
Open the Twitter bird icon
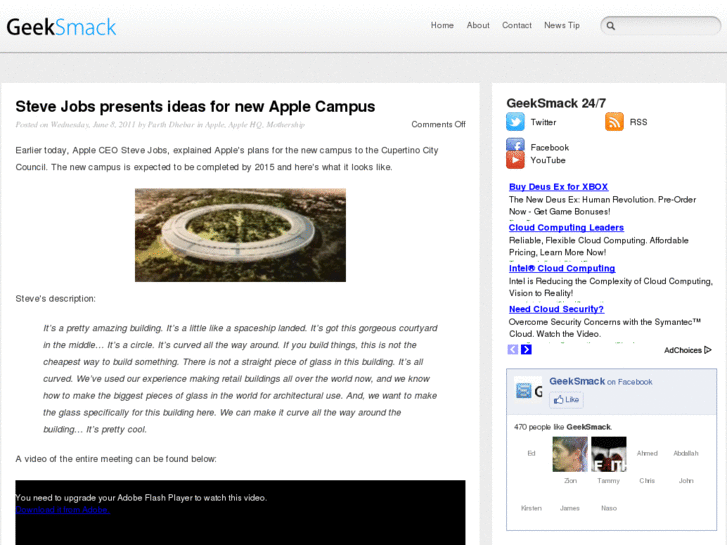(515, 122)
